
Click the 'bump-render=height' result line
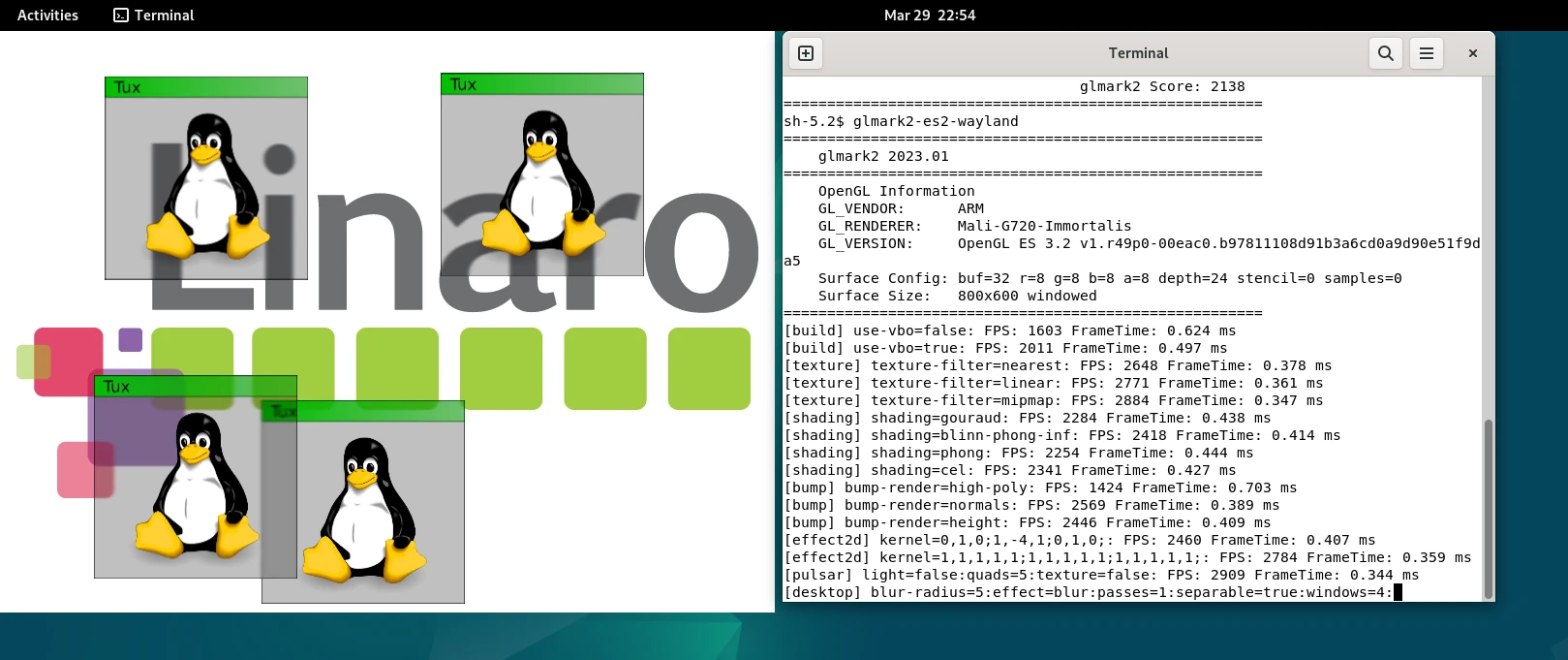pos(1028,522)
